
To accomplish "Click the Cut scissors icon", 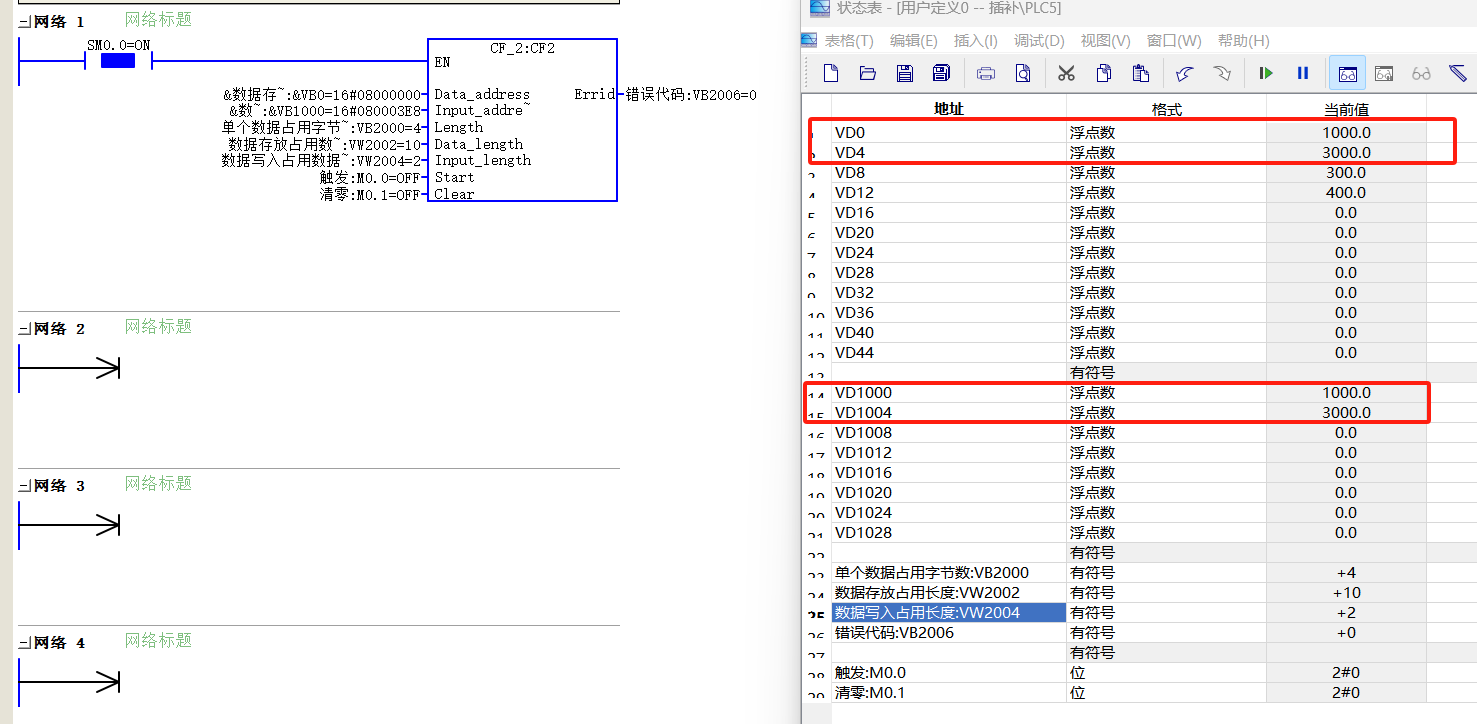I will point(1066,73).
